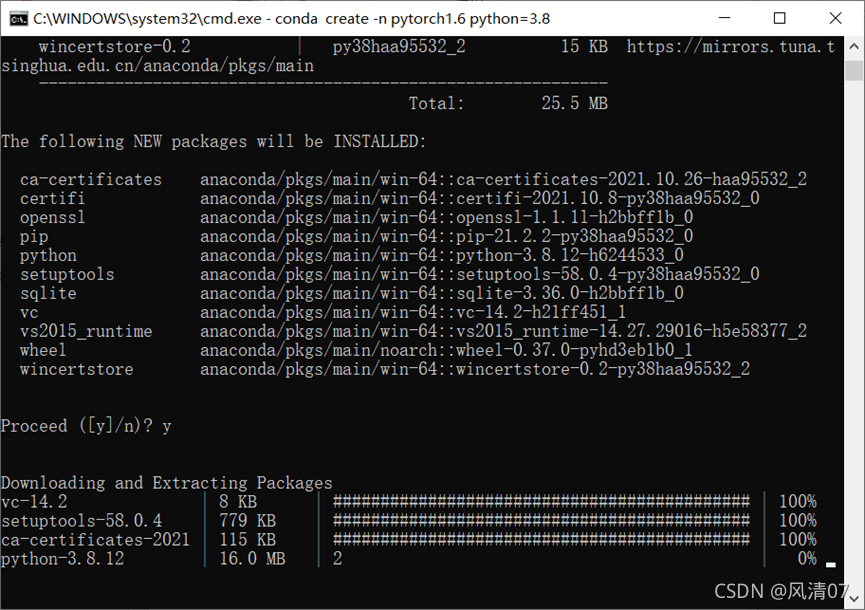Click the scrollbar down arrow
This screenshot has height=610, width=865.
point(854,597)
